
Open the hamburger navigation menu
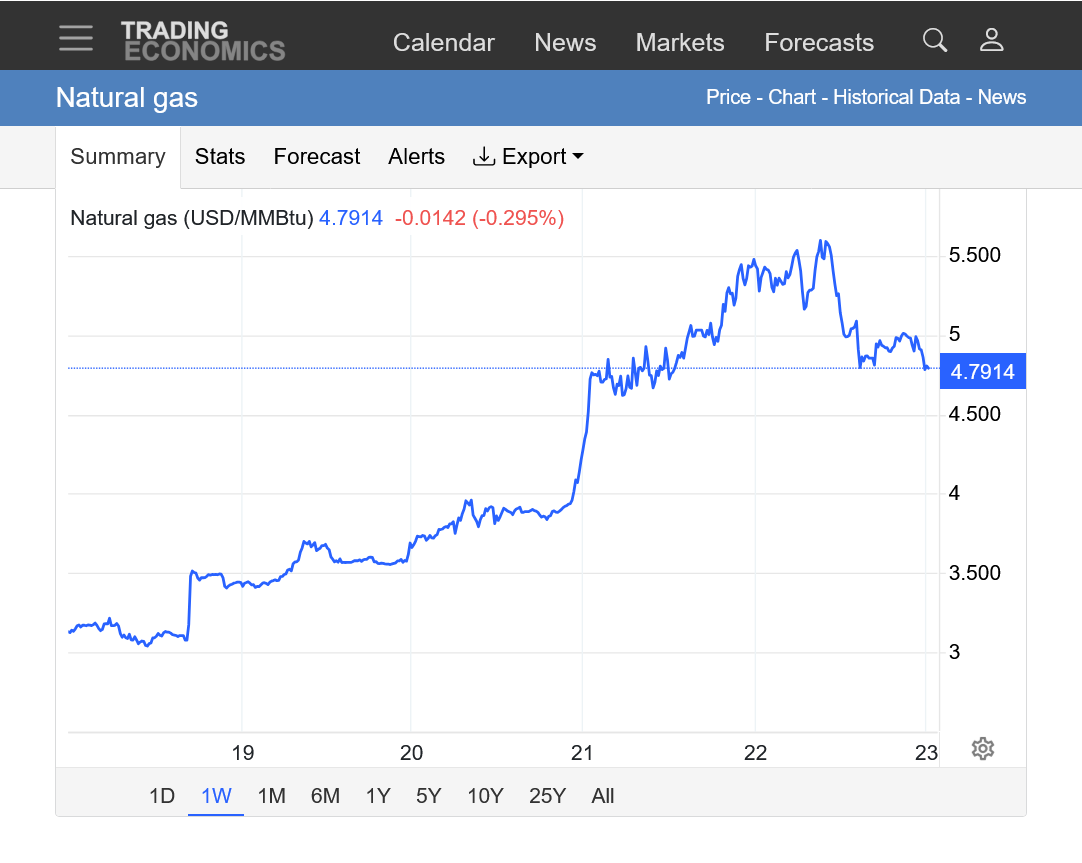tap(76, 38)
